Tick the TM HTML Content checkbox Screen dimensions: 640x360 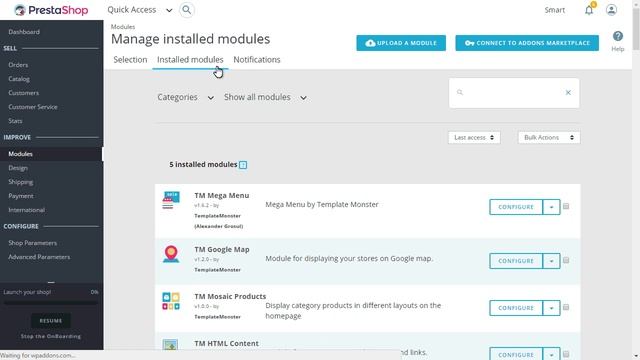566,354
